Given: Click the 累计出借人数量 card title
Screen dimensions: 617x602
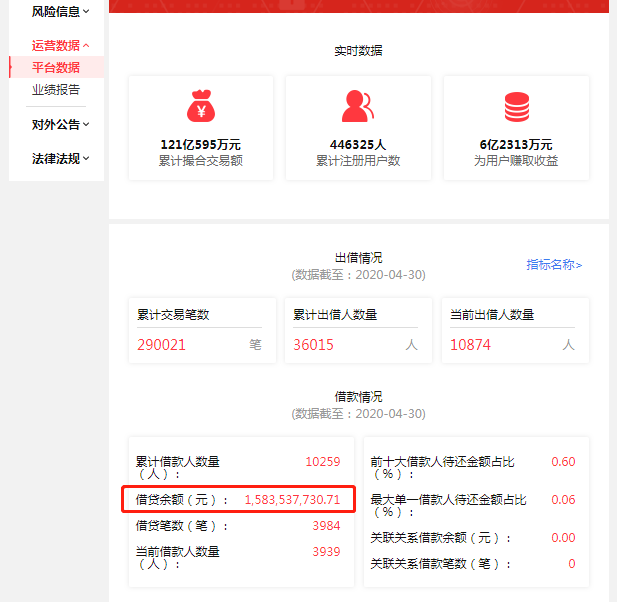Looking at the screenshot, I should point(335,315).
